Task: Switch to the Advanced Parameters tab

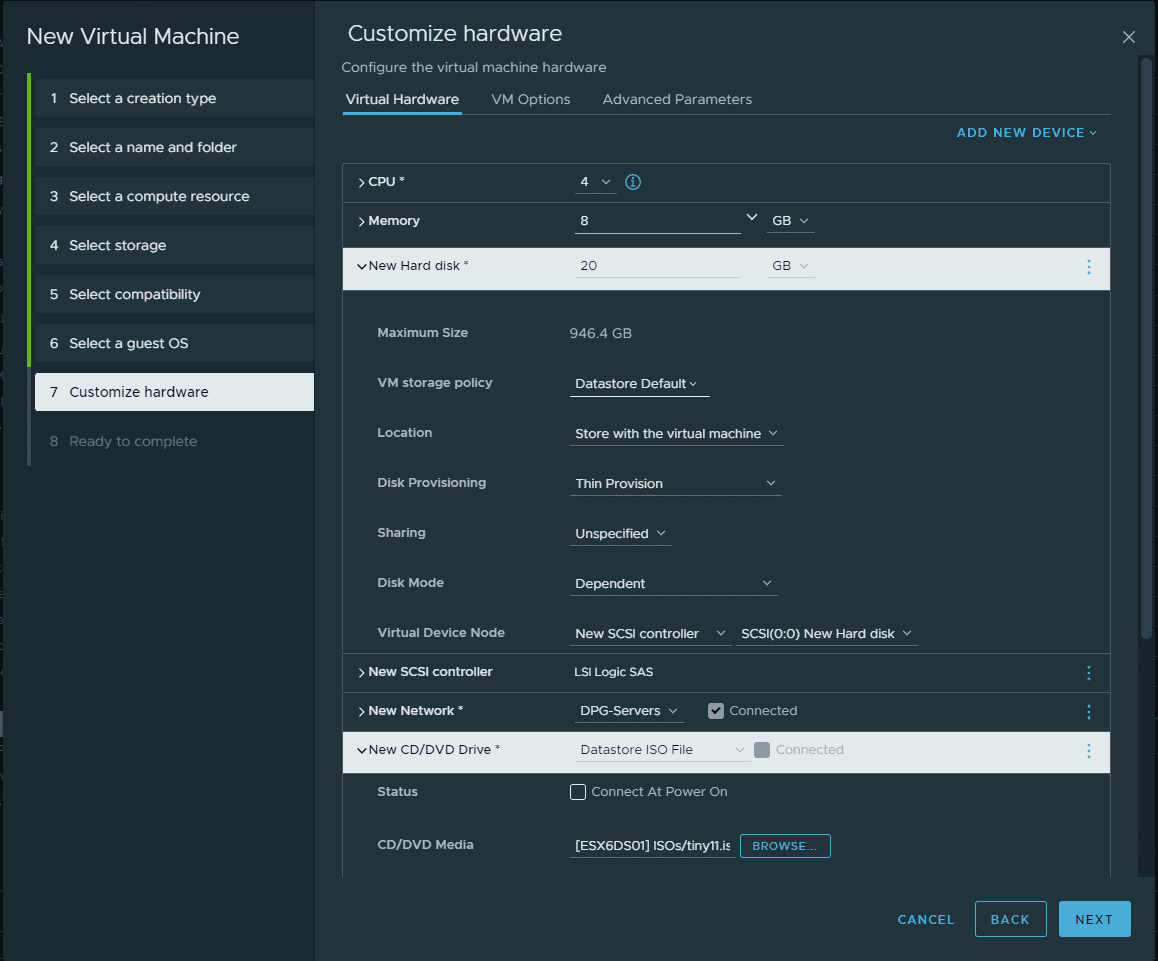Action: coord(677,100)
